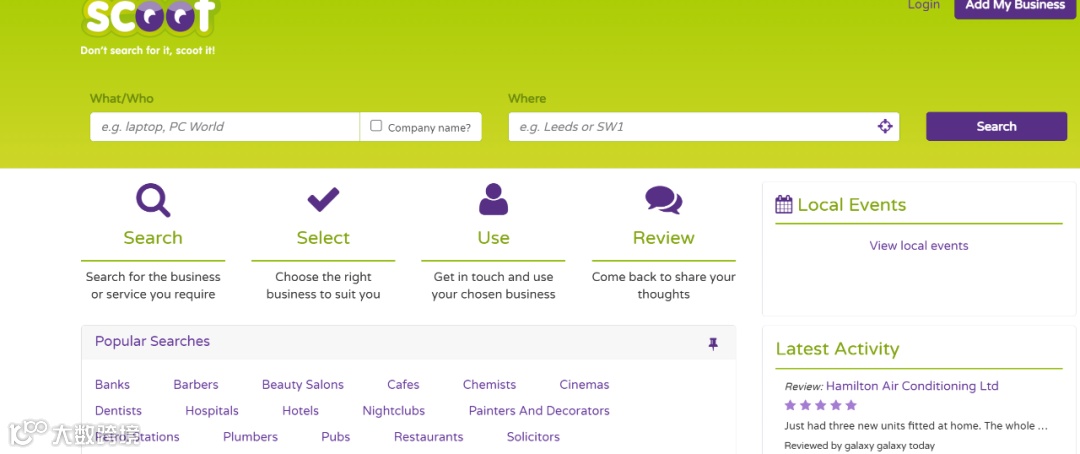Use the locate-me crosshair icon
The image size is (1080, 454).
885,126
